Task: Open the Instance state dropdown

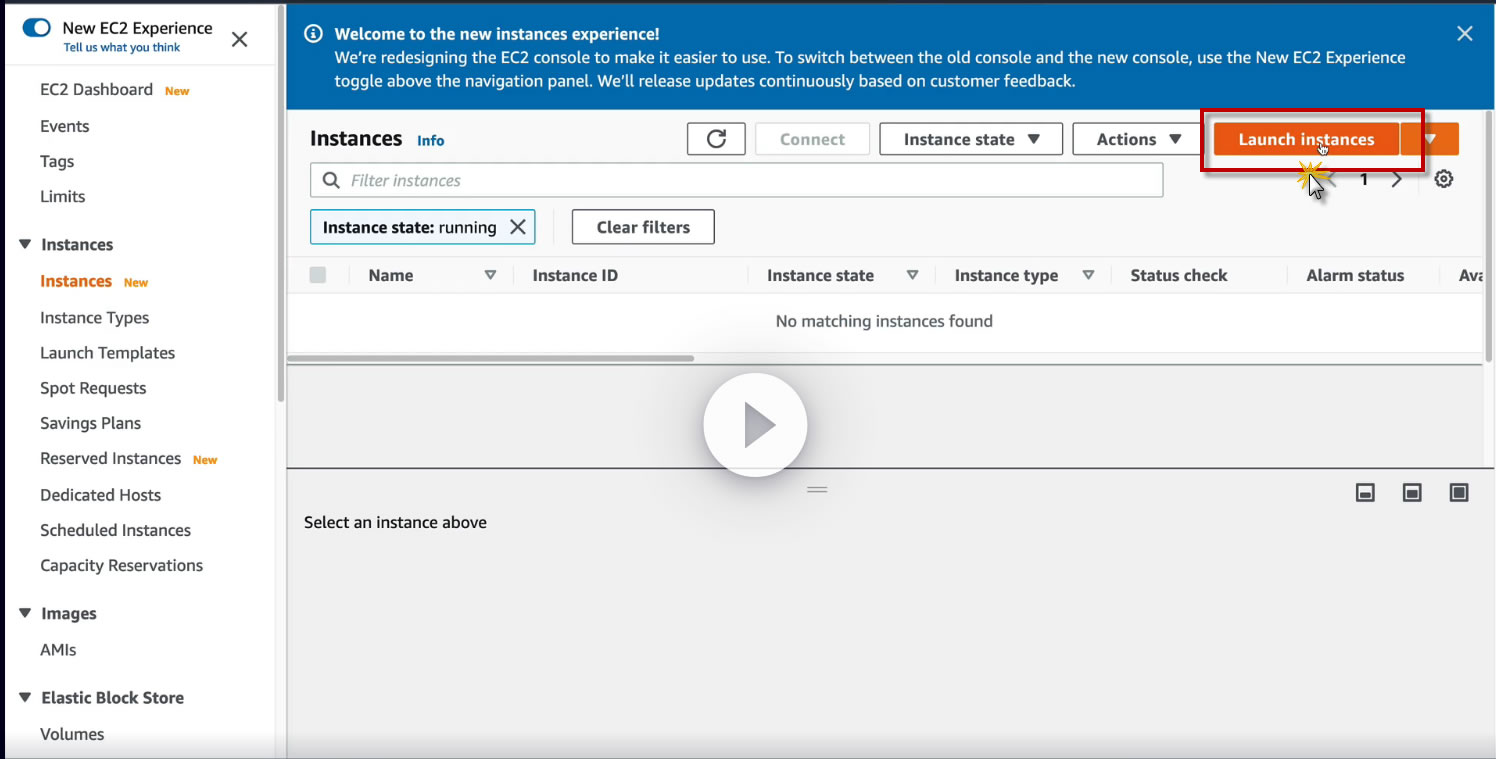Action: click(971, 139)
